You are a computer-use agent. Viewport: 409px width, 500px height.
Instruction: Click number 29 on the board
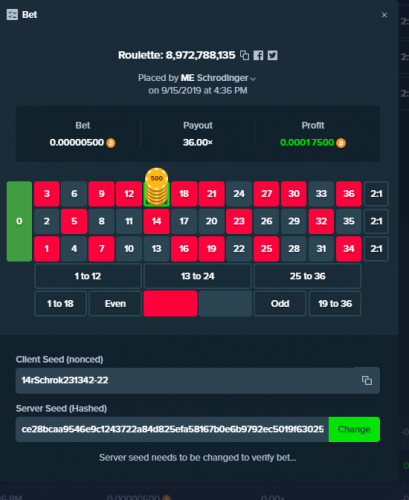294,221
